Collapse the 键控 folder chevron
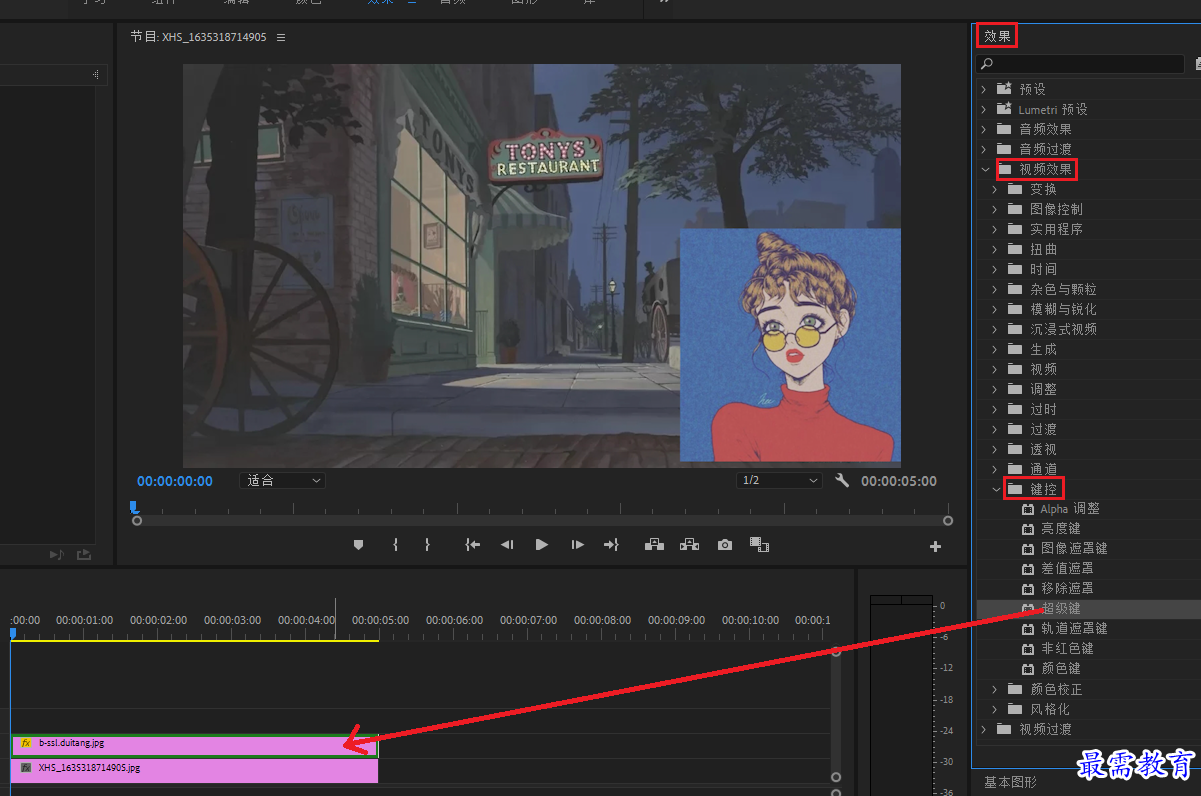Viewport: 1201px width, 796px height. tap(995, 489)
